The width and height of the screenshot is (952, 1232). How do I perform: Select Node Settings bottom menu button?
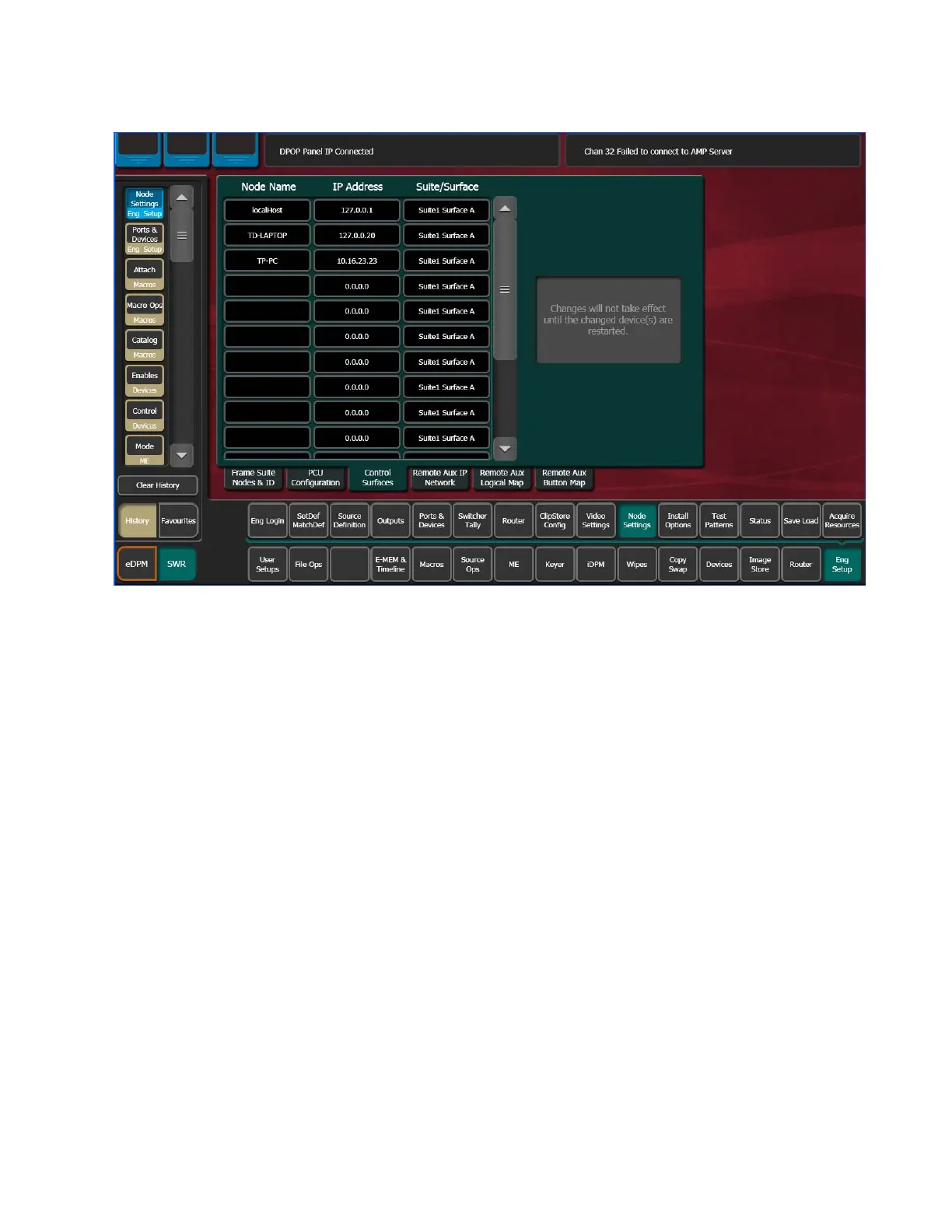click(x=637, y=520)
